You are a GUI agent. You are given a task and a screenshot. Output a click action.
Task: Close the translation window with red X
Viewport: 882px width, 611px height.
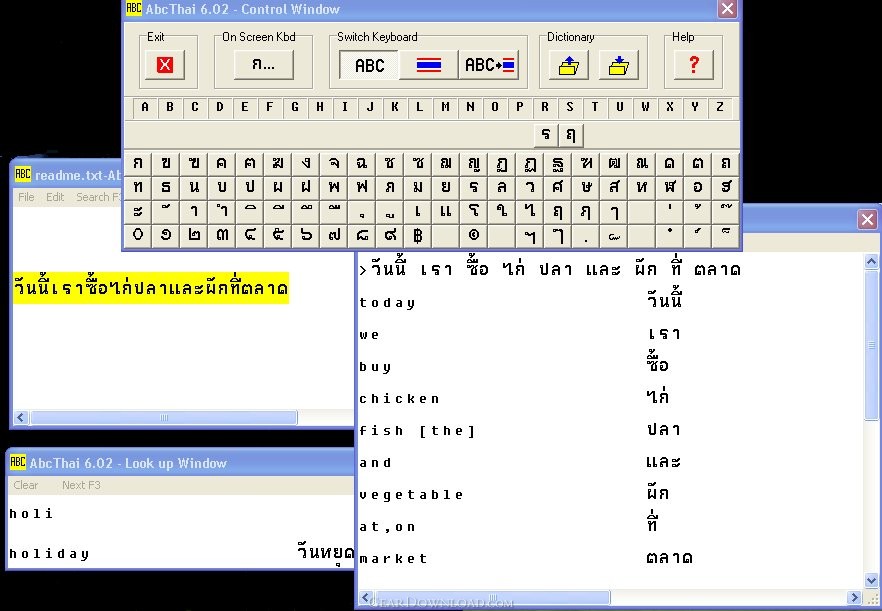(867, 219)
